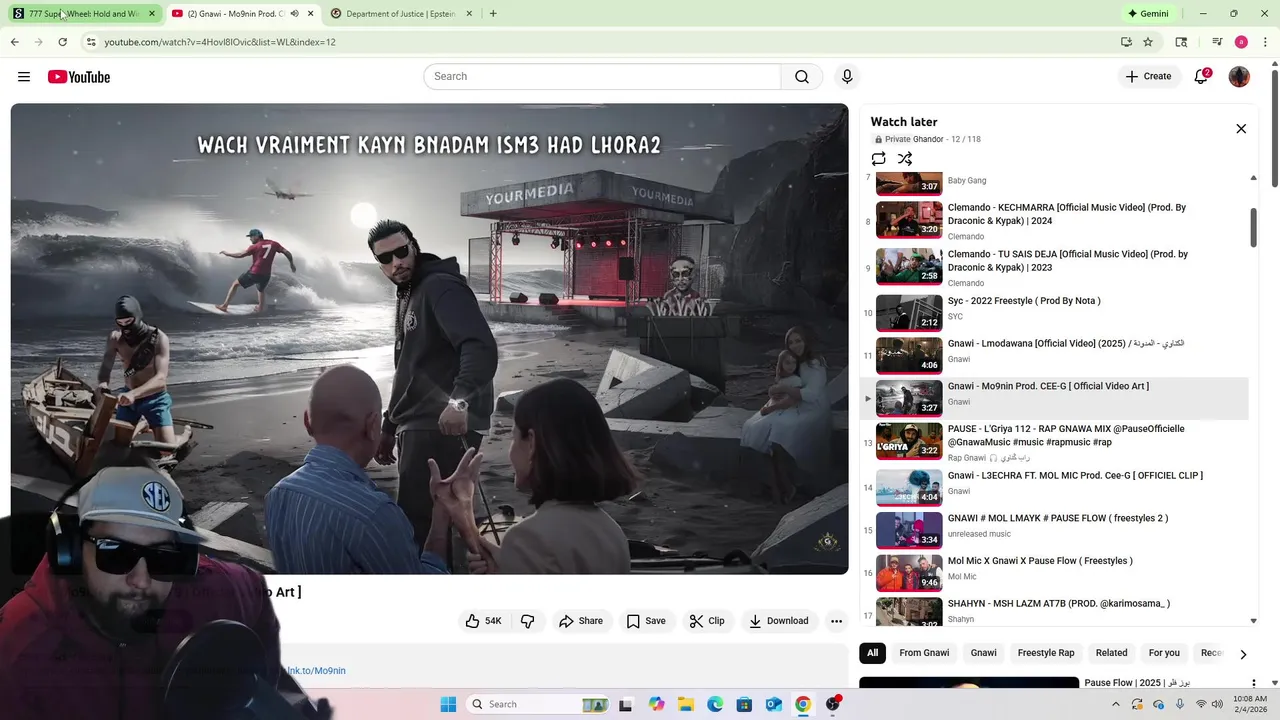Open Chrome profile avatar button
The image size is (1280, 720).
click(1241, 42)
